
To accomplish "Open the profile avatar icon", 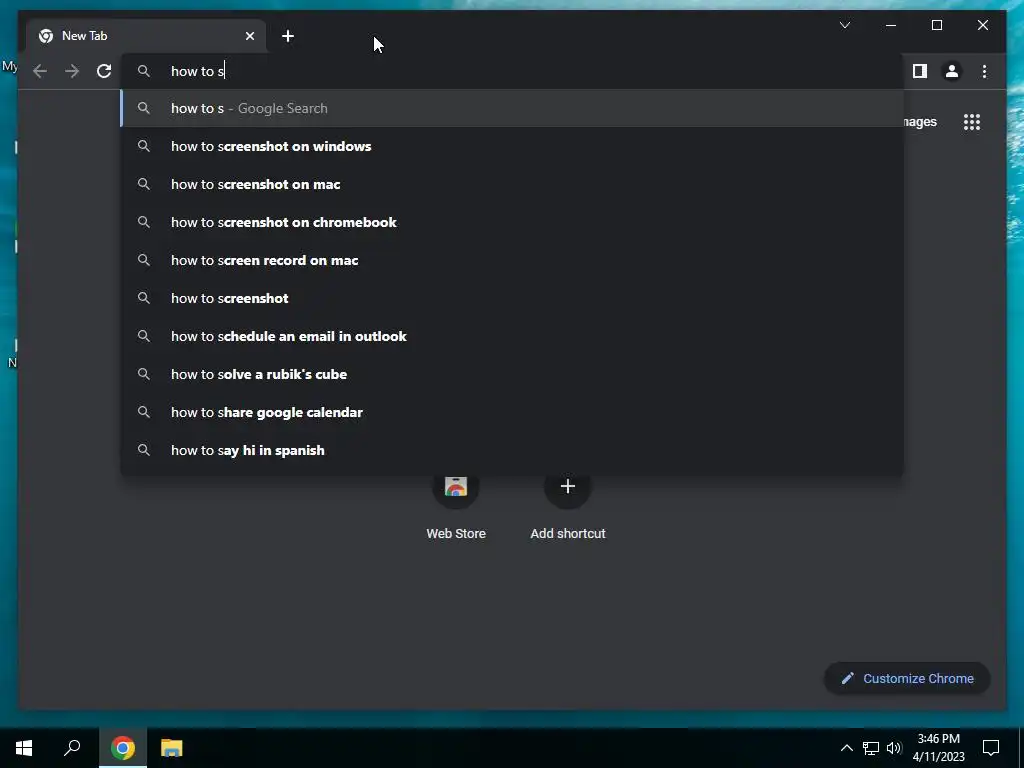I will [952, 71].
